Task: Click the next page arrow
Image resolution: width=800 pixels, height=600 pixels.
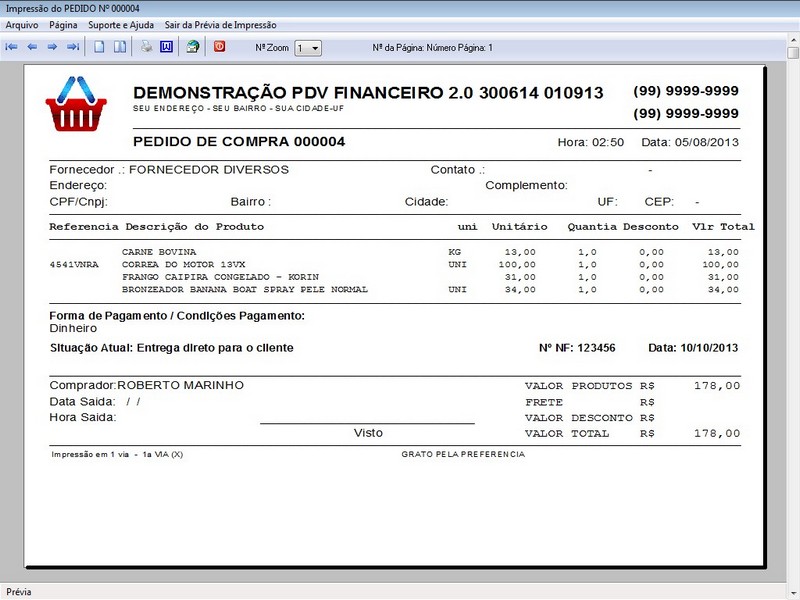Action: coord(52,47)
